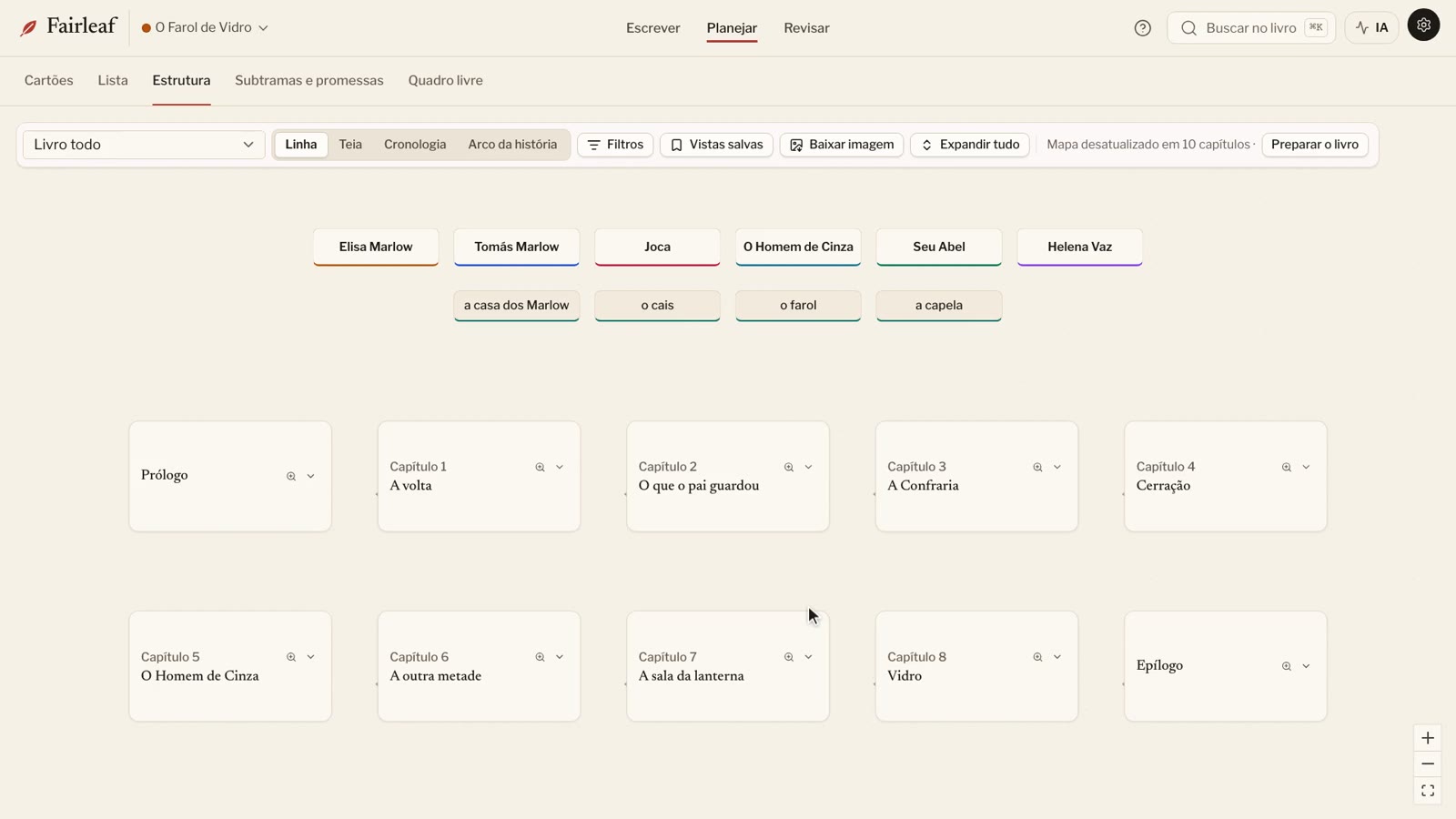Image resolution: width=1456 pixels, height=819 pixels.
Task: Click the Baixar imagem button
Action: (842, 145)
